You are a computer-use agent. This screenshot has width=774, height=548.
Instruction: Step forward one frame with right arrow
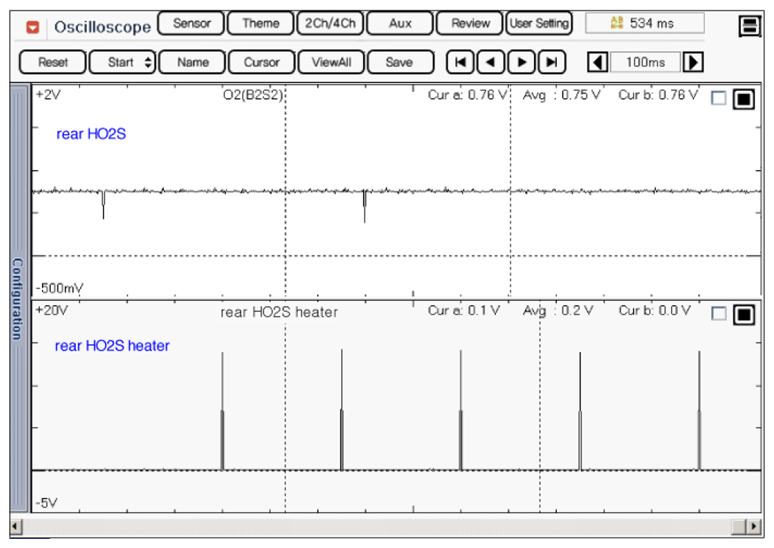[x=520, y=62]
